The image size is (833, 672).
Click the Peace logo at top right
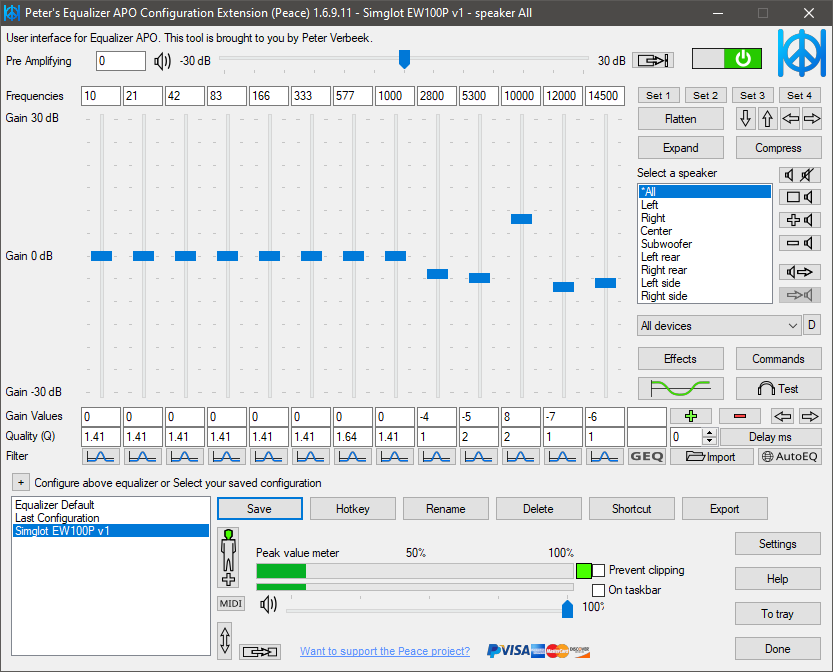point(801,53)
